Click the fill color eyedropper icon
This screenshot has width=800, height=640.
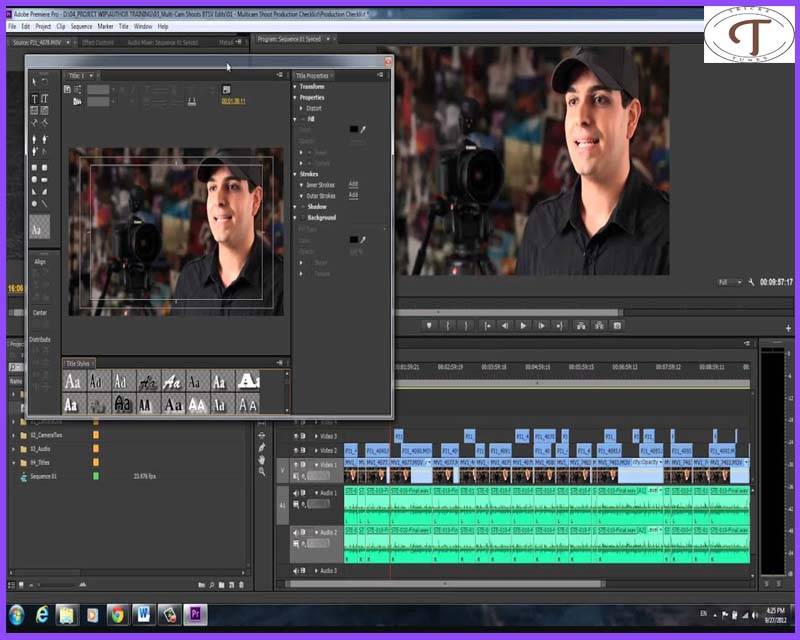[x=363, y=130]
